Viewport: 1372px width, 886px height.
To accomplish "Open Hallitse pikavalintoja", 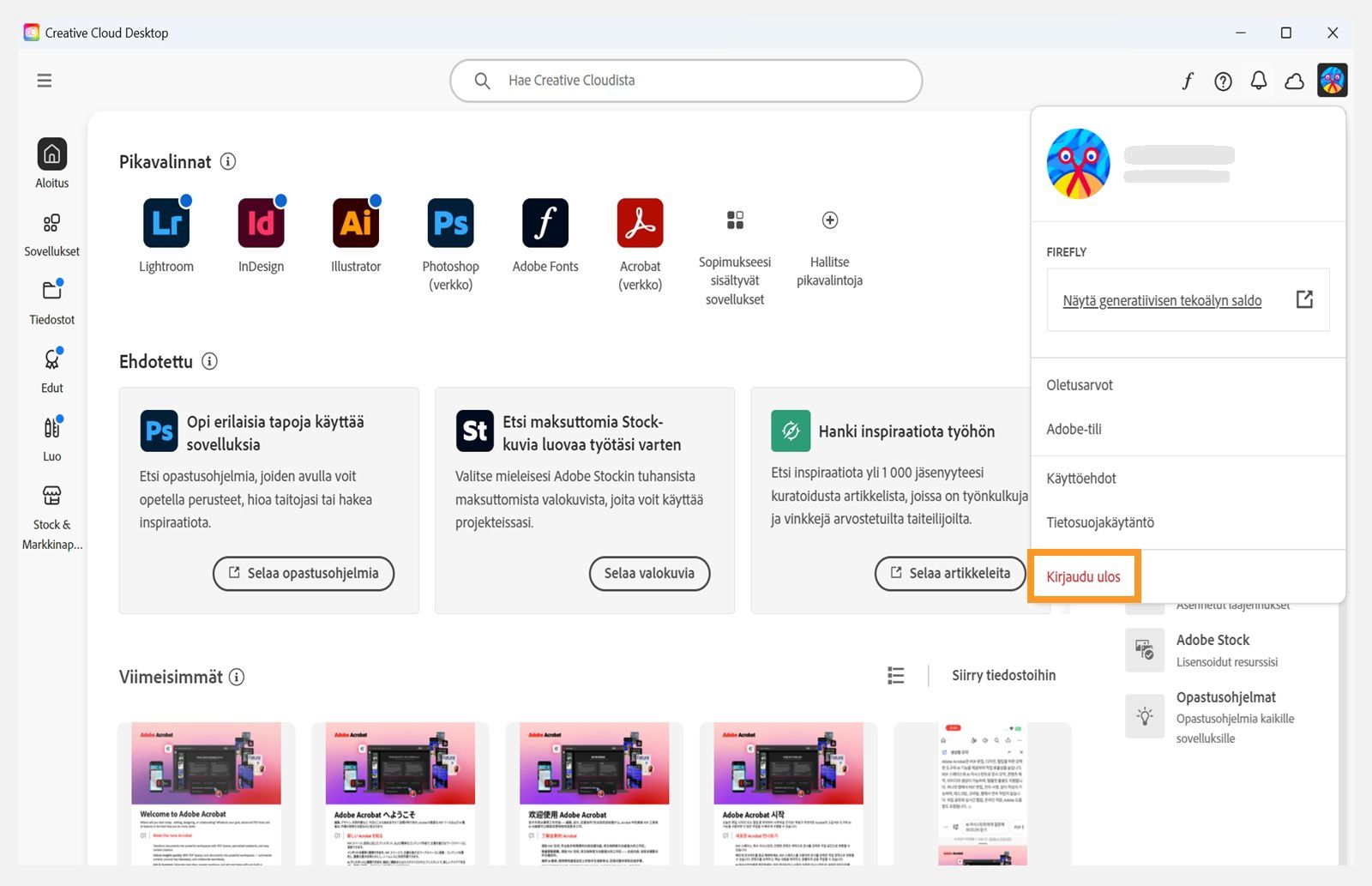I will (x=830, y=220).
